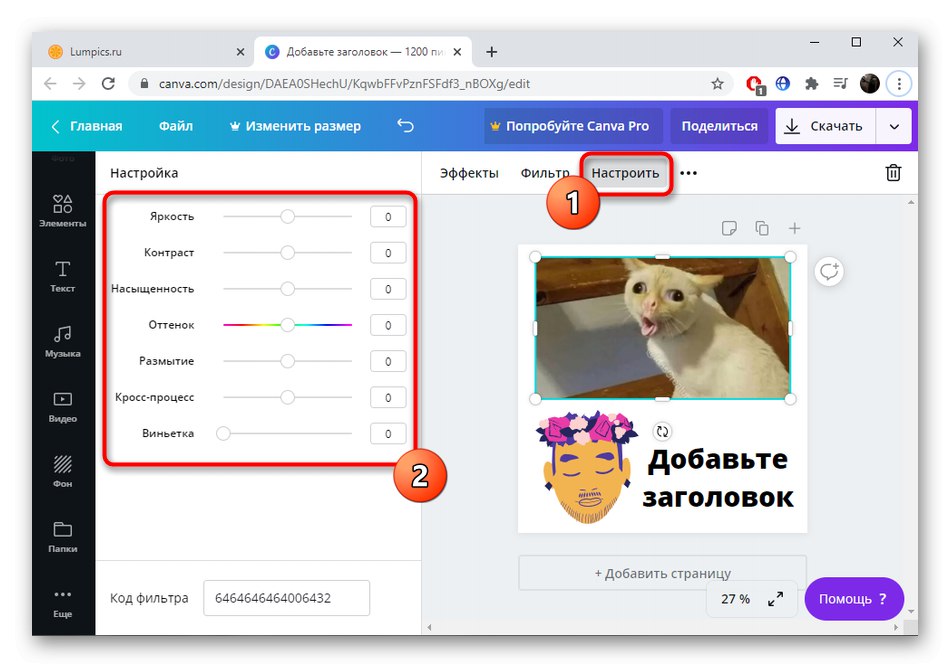The height and width of the screenshot is (668, 950).
Task: Select the Текст tool in the sidebar
Action: [x=63, y=277]
